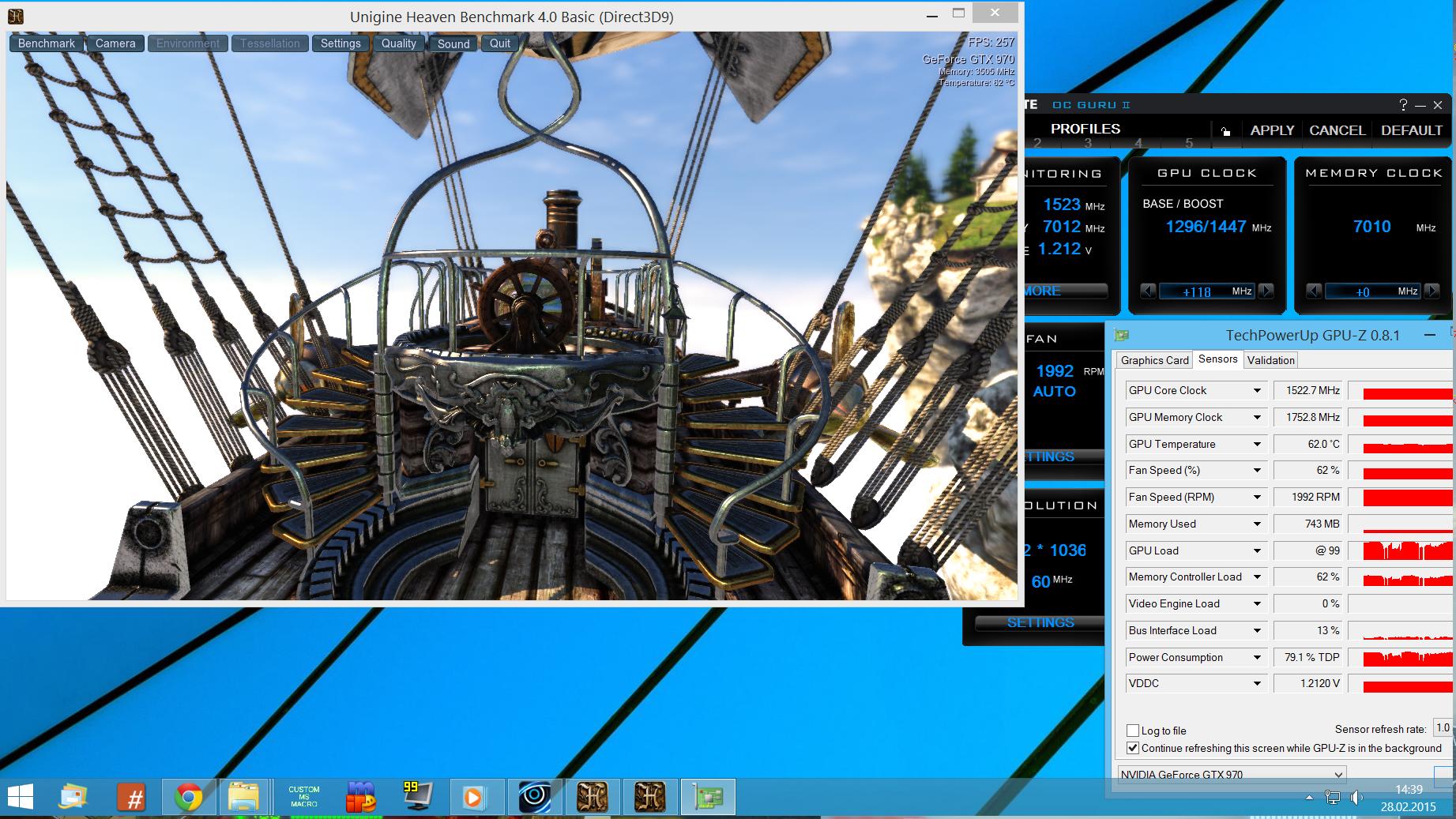Switch to GPU-Z taskbar icon

(x=708, y=798)
